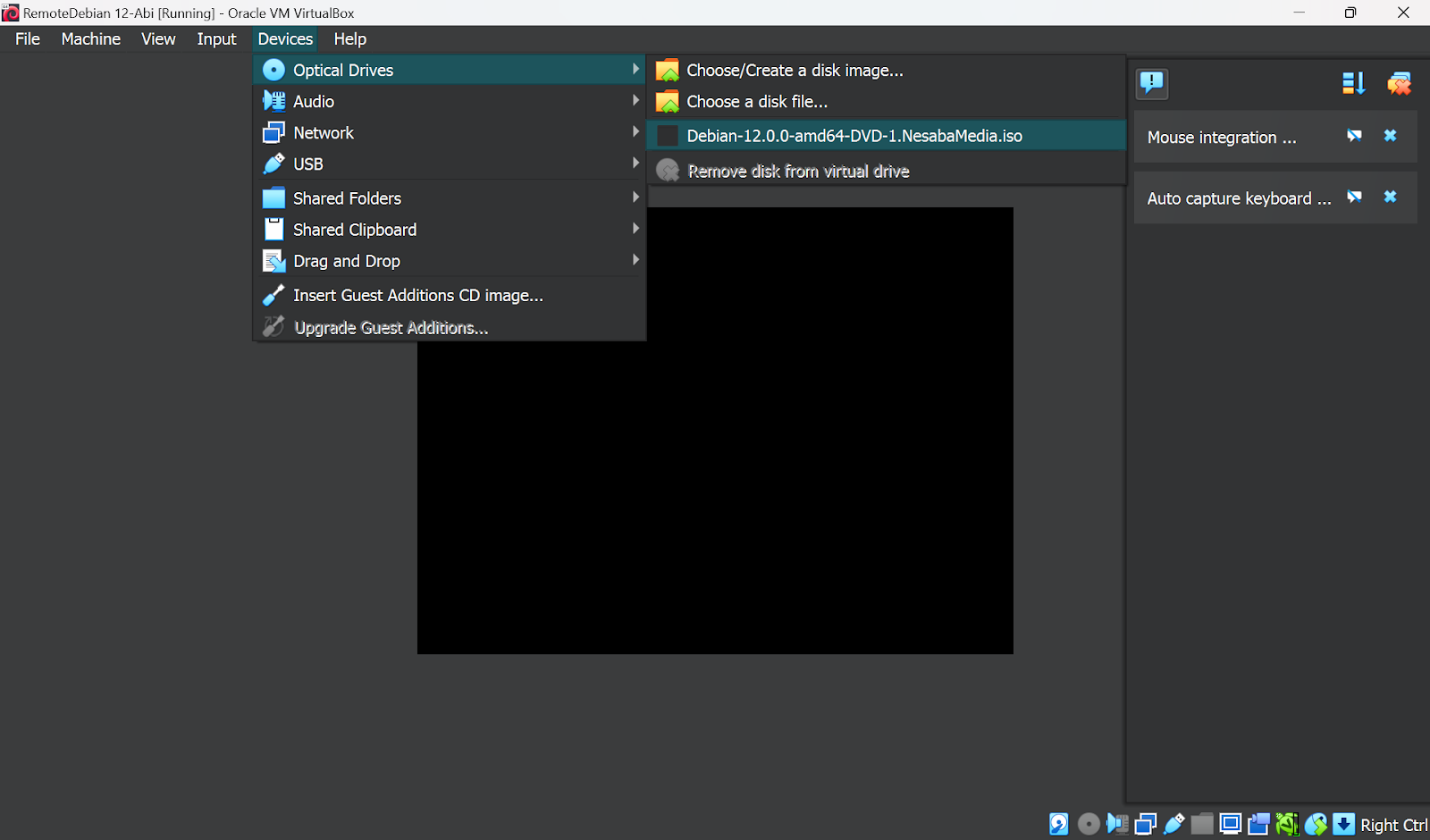This screenshot has height=840, width=1430.
Task: Click the USB devices status bar icon
Action: tap(1174, 824)
